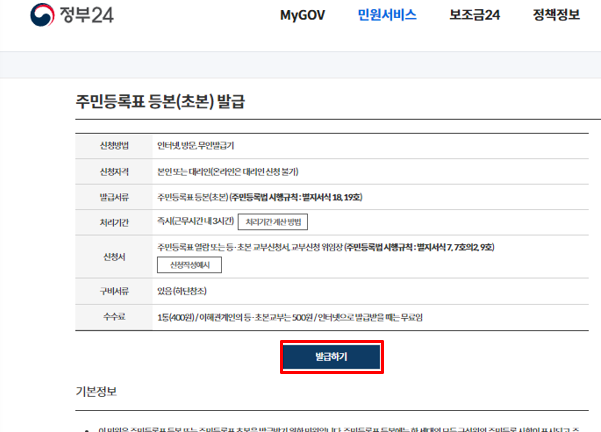The image size is (601, 432).
Task: Click the 정부24 taegeuk logo icon
Action: (x=42, y=15)
